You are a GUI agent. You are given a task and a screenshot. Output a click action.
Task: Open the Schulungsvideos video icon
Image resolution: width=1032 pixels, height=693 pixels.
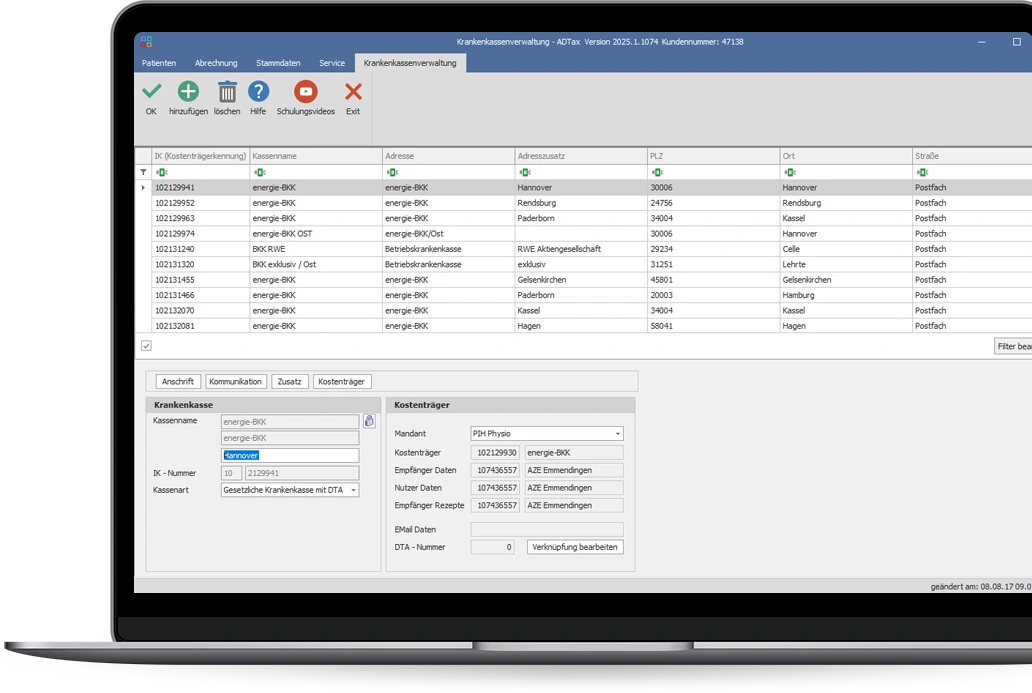(x=305, y=92)
